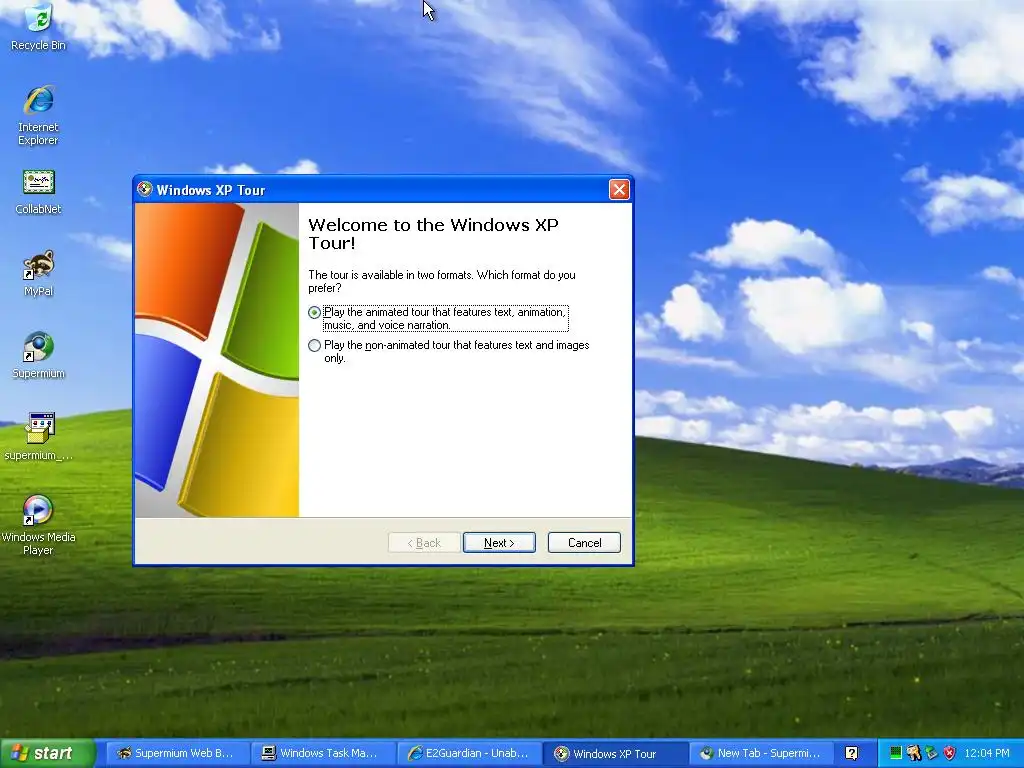Open the red Security Center shield icon
The width and height of the screenshot is (1024, 768).
coord(949,754)
